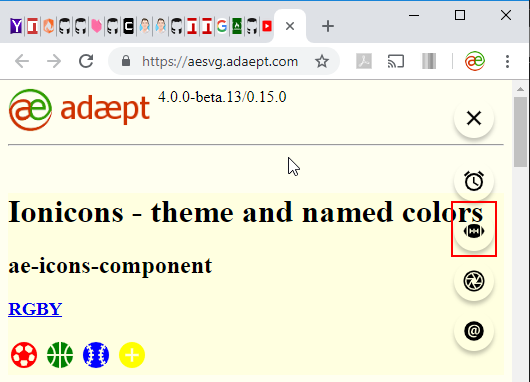530x382 pixels.
Task: Switch to the orange flame favicon tab
Action: (x=49, y=26)
